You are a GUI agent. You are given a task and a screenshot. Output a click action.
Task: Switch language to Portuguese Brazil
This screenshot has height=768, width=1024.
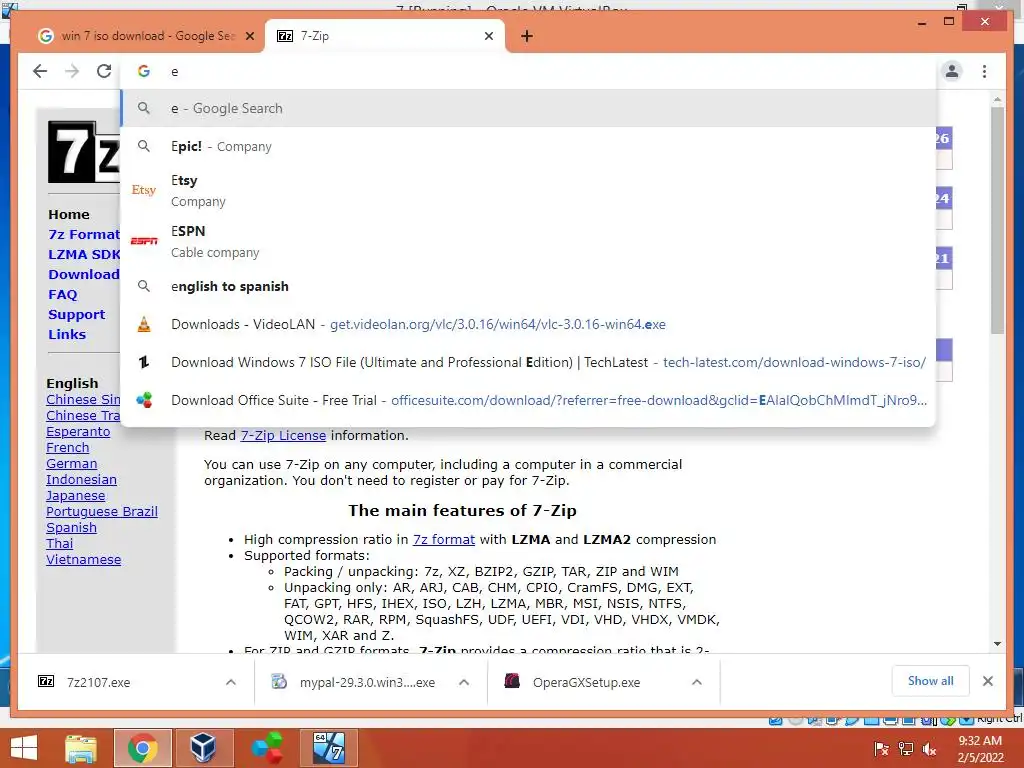pos(102,511)
